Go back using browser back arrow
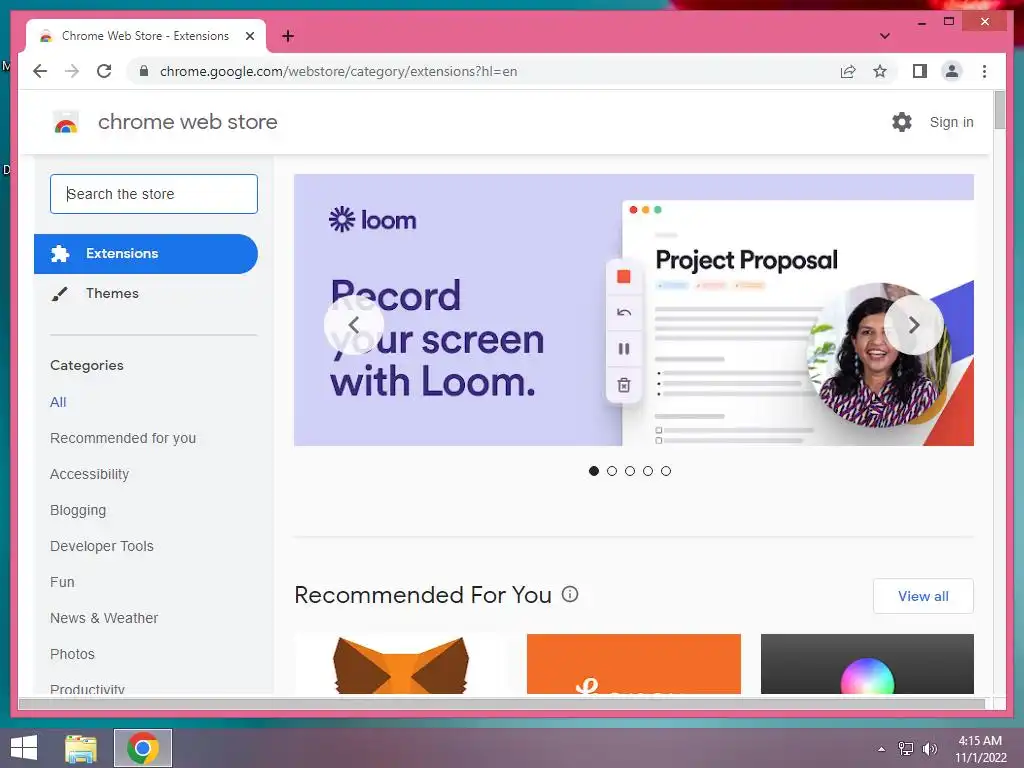This screenshot has height=768, width=1024. [x=40, y=71]
